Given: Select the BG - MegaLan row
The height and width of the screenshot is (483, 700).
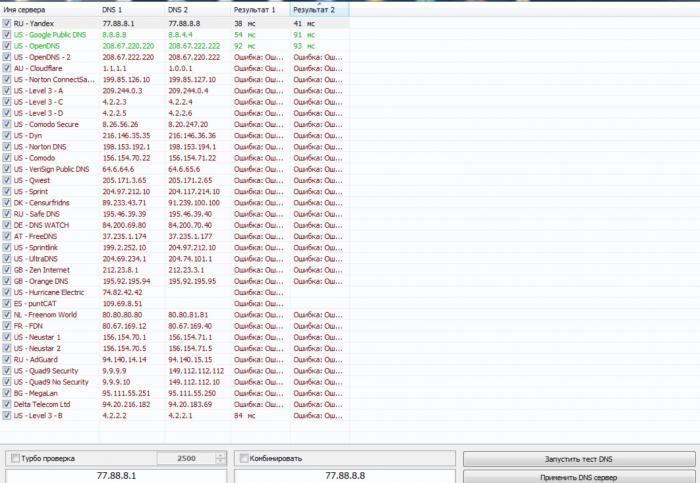Looking at the screenshot, I should (175, 393).
